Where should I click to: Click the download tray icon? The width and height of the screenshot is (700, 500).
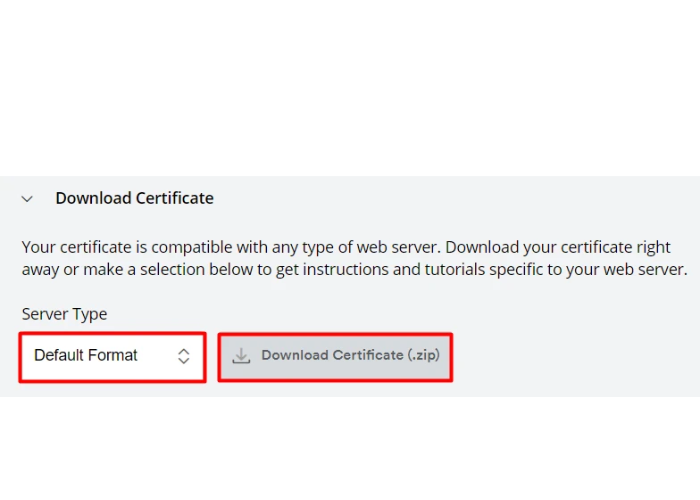241,356
